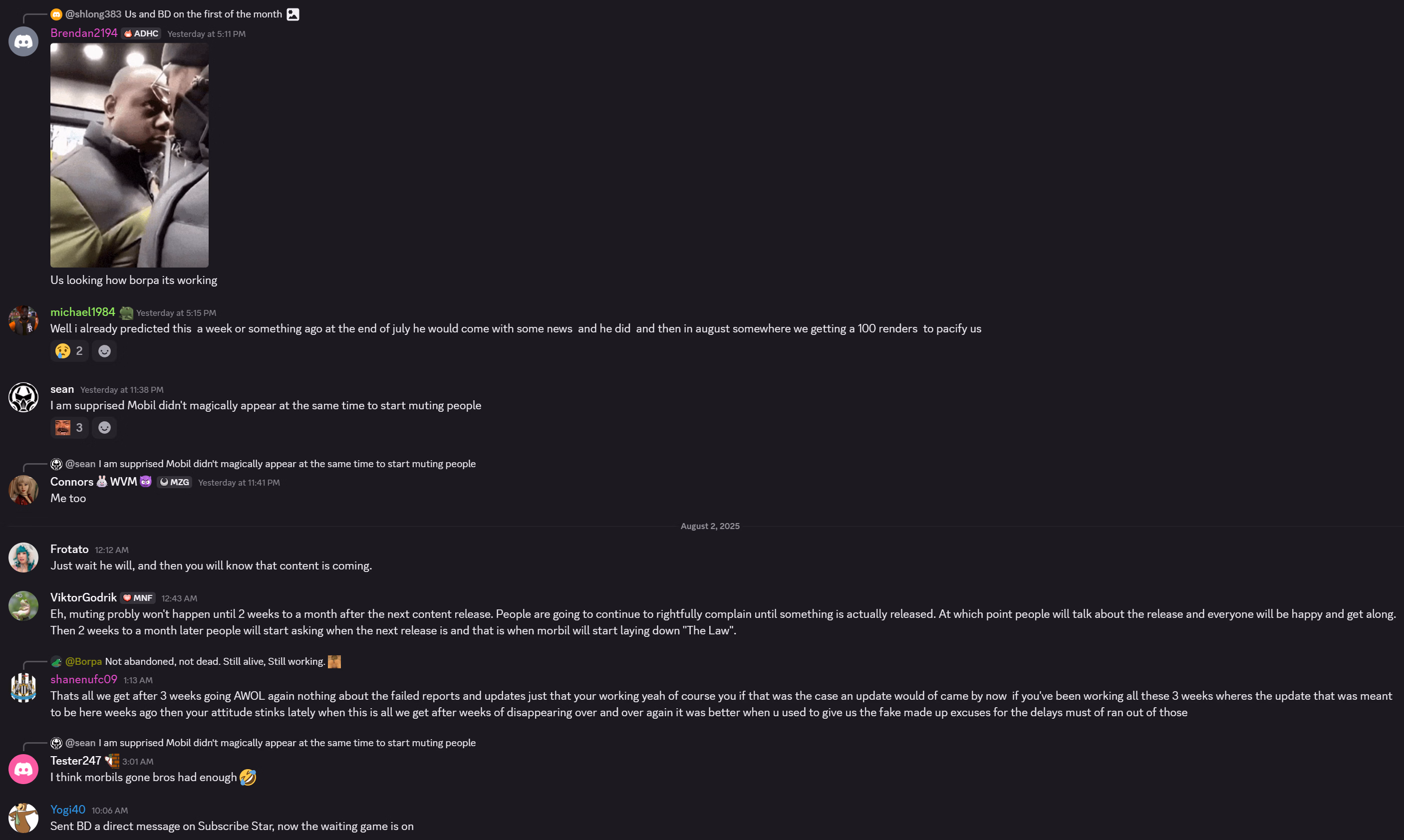Open sean's skull avatar profile
The height and width of the screenshot is (840, 1404).
(x=23, y=397)
